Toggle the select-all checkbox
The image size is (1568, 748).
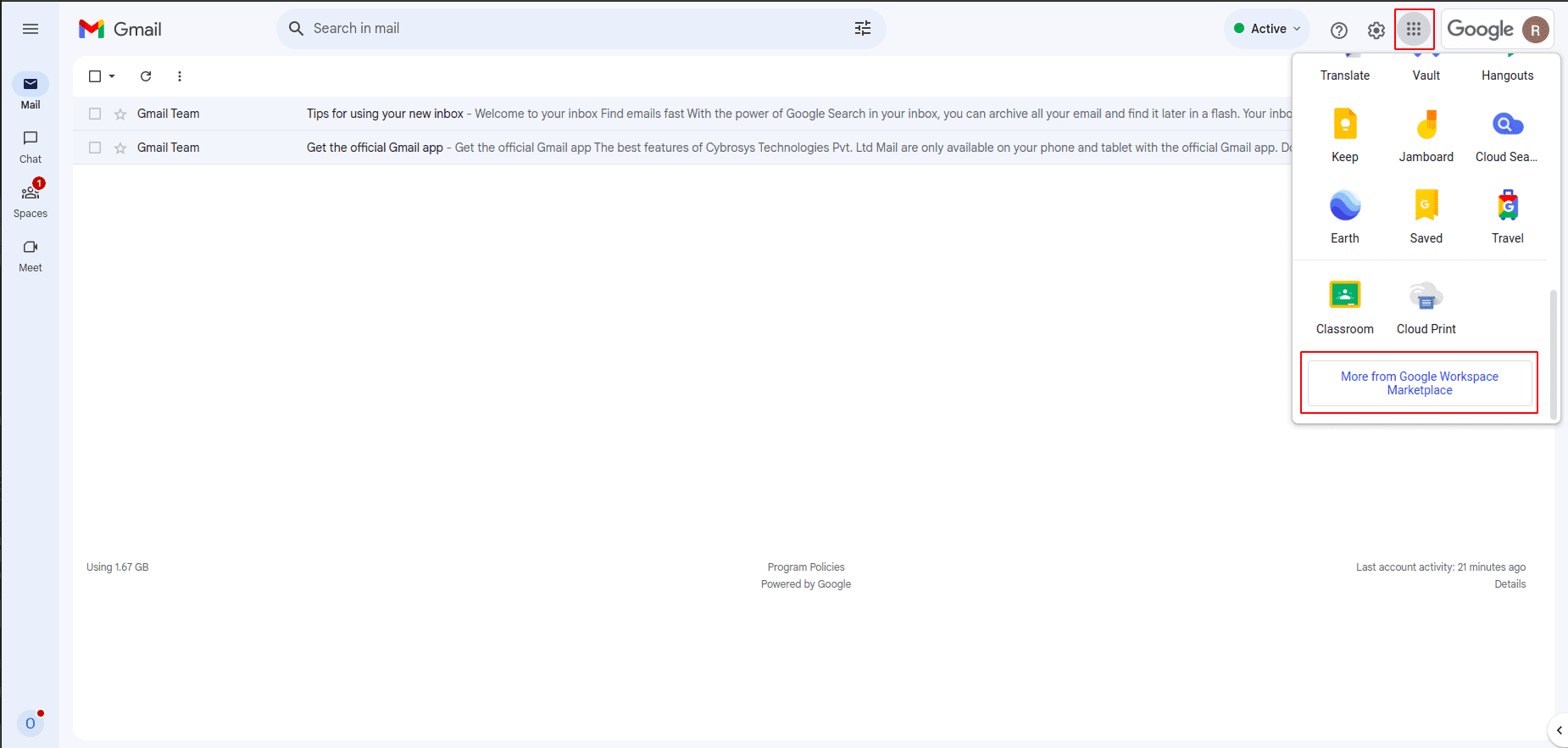coord(95,76)
